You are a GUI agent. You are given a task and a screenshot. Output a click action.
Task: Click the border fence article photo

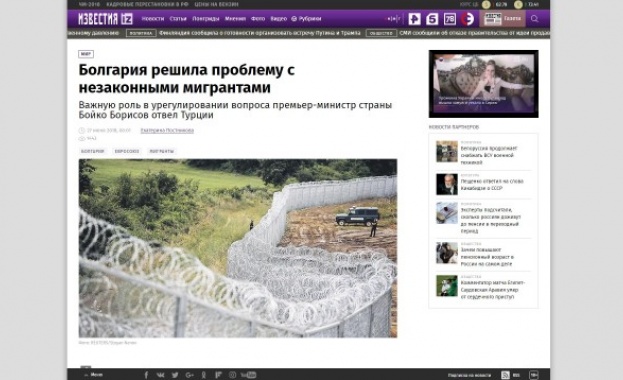238,248
